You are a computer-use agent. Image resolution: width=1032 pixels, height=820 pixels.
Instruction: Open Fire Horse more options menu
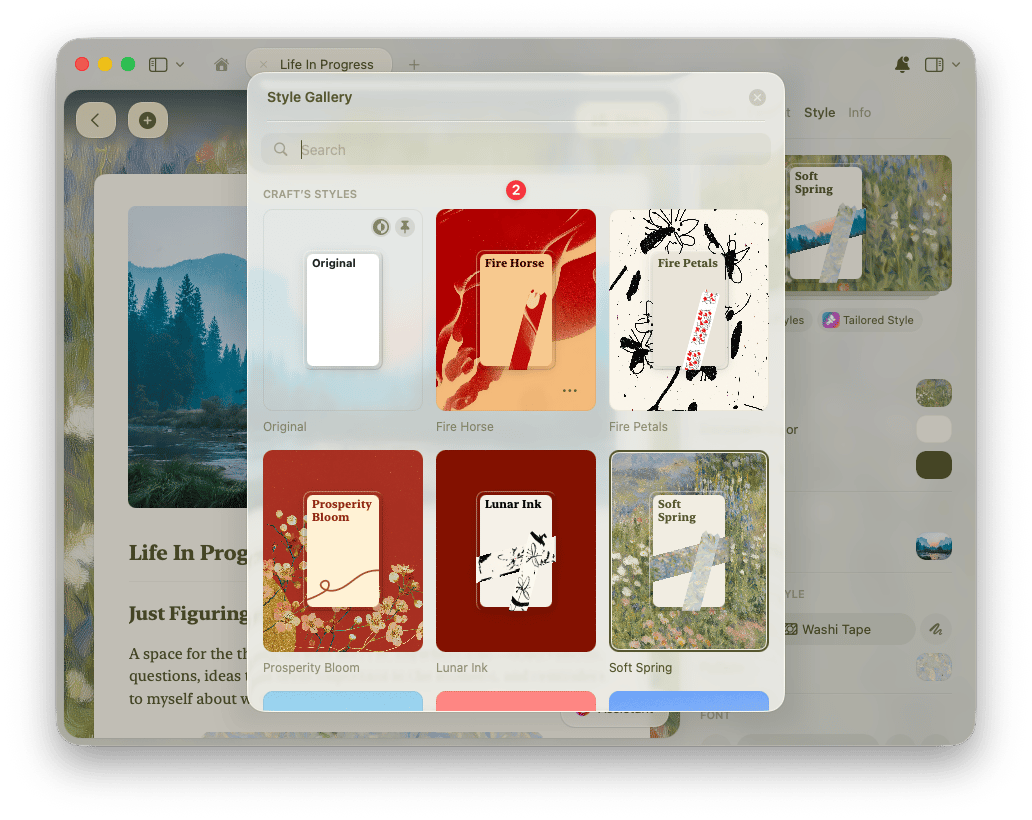[x=569, y=391]
